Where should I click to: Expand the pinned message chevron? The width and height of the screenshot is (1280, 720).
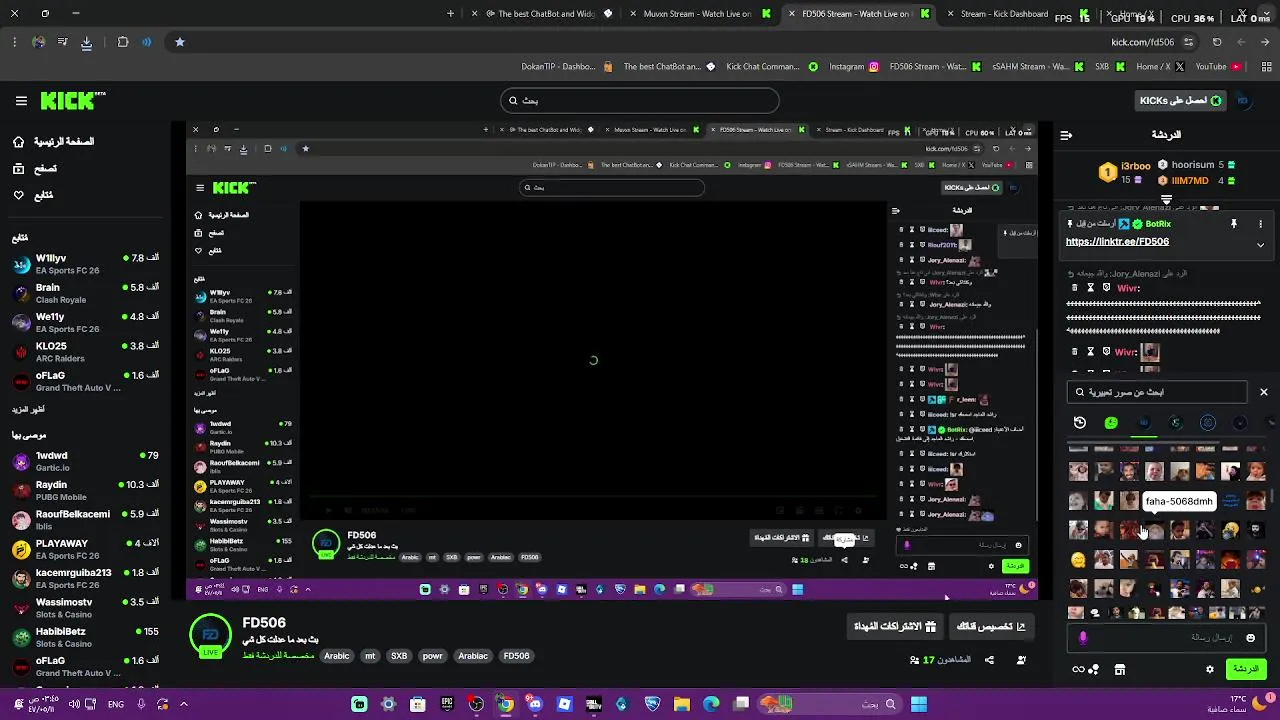pyautogui.click(x=1260, y=245)
